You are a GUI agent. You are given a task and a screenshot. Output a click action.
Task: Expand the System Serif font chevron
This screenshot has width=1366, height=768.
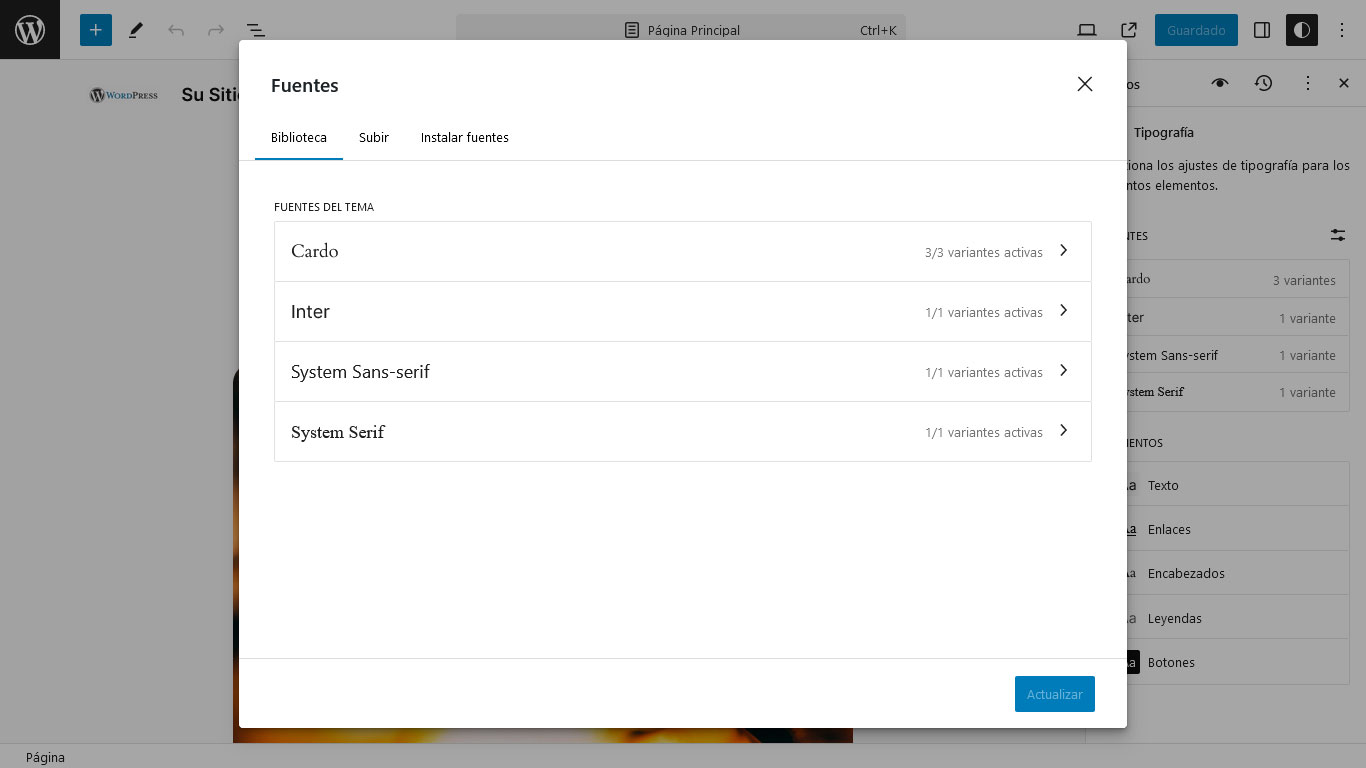point(1063,431)
